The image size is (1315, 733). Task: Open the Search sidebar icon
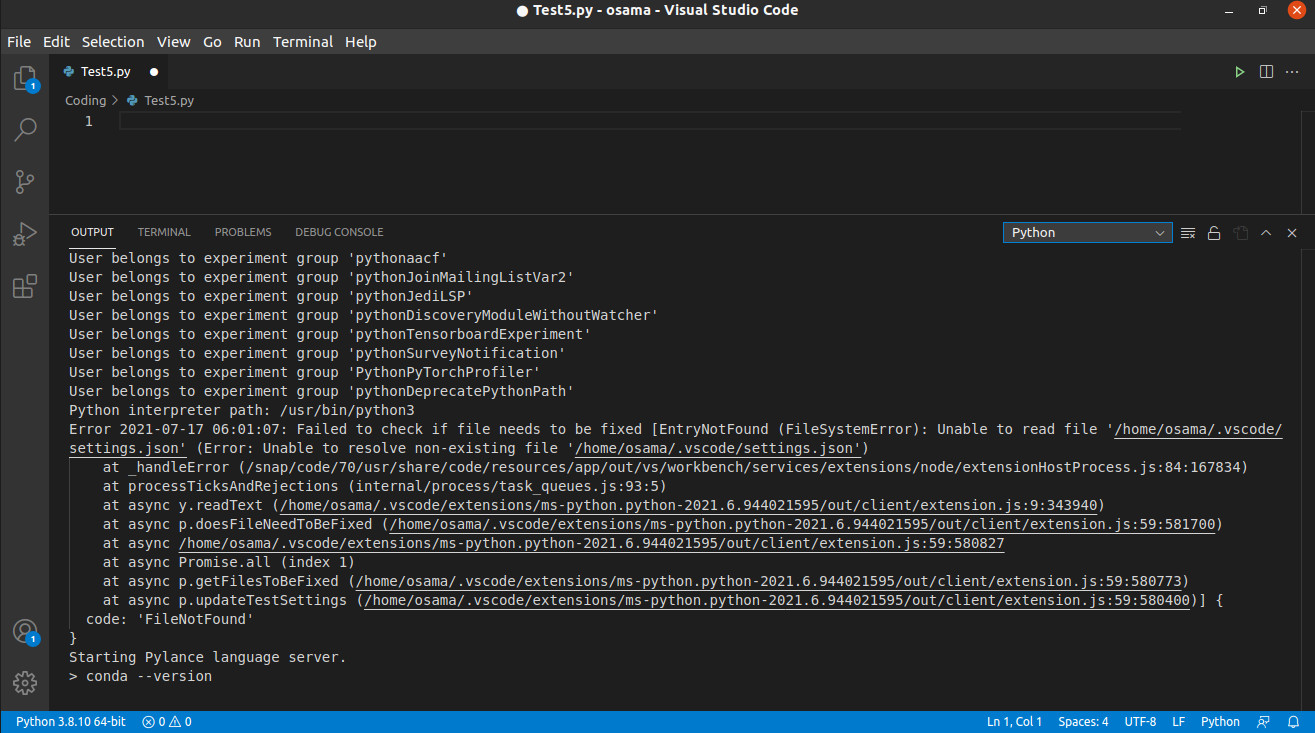click(x=25, y=130)
